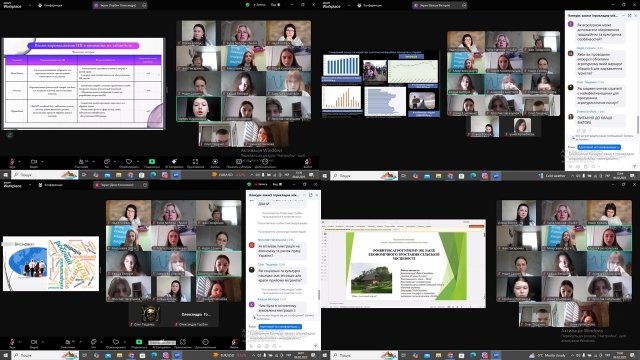Click text format icon in chart-slides window chat

(570, 167)
